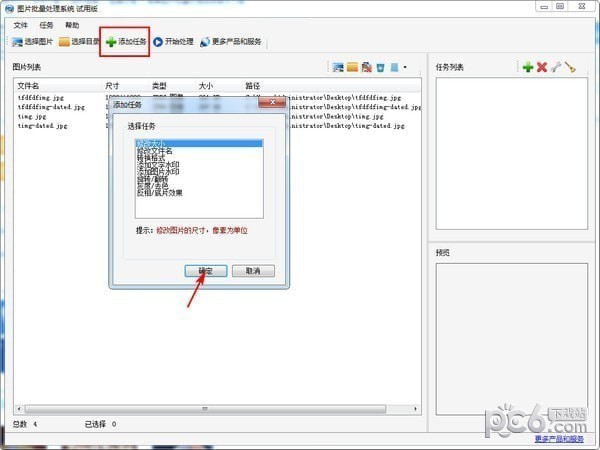Select 修改大小 in the task list box

coord(199,143)
